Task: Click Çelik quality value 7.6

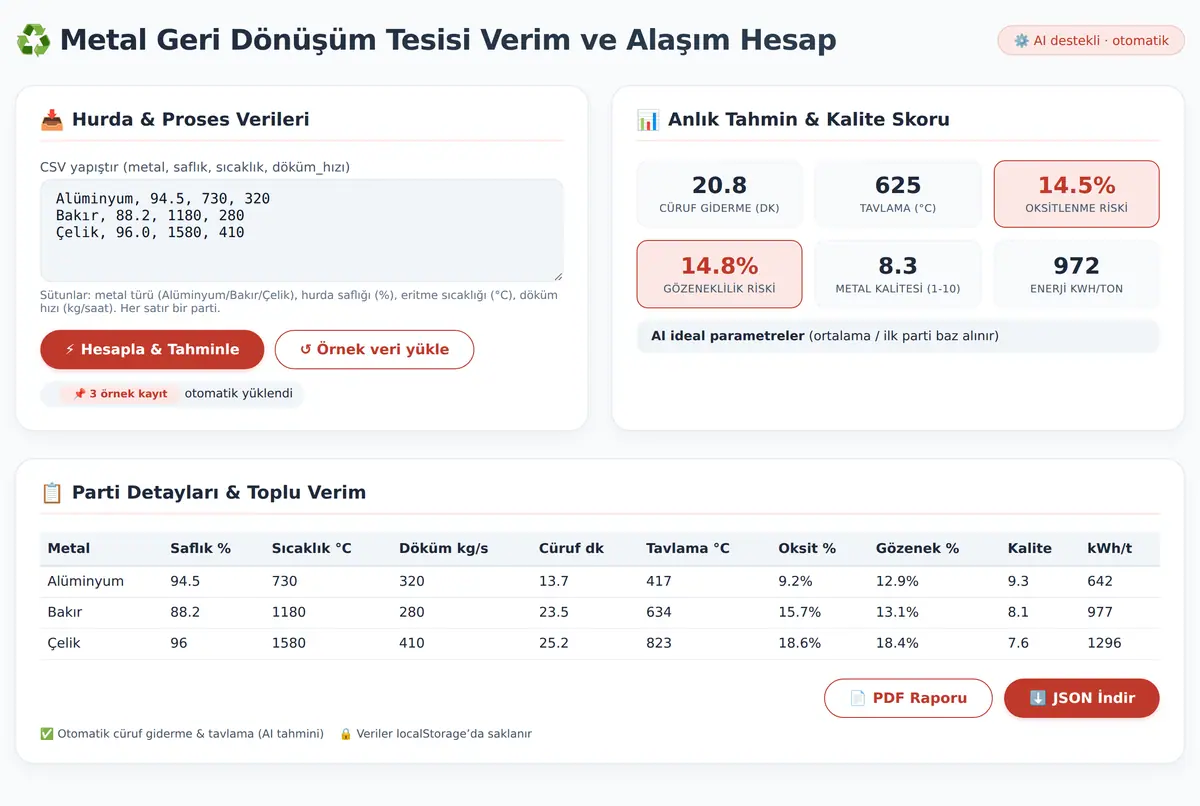Action: [x=1018, y=643]
